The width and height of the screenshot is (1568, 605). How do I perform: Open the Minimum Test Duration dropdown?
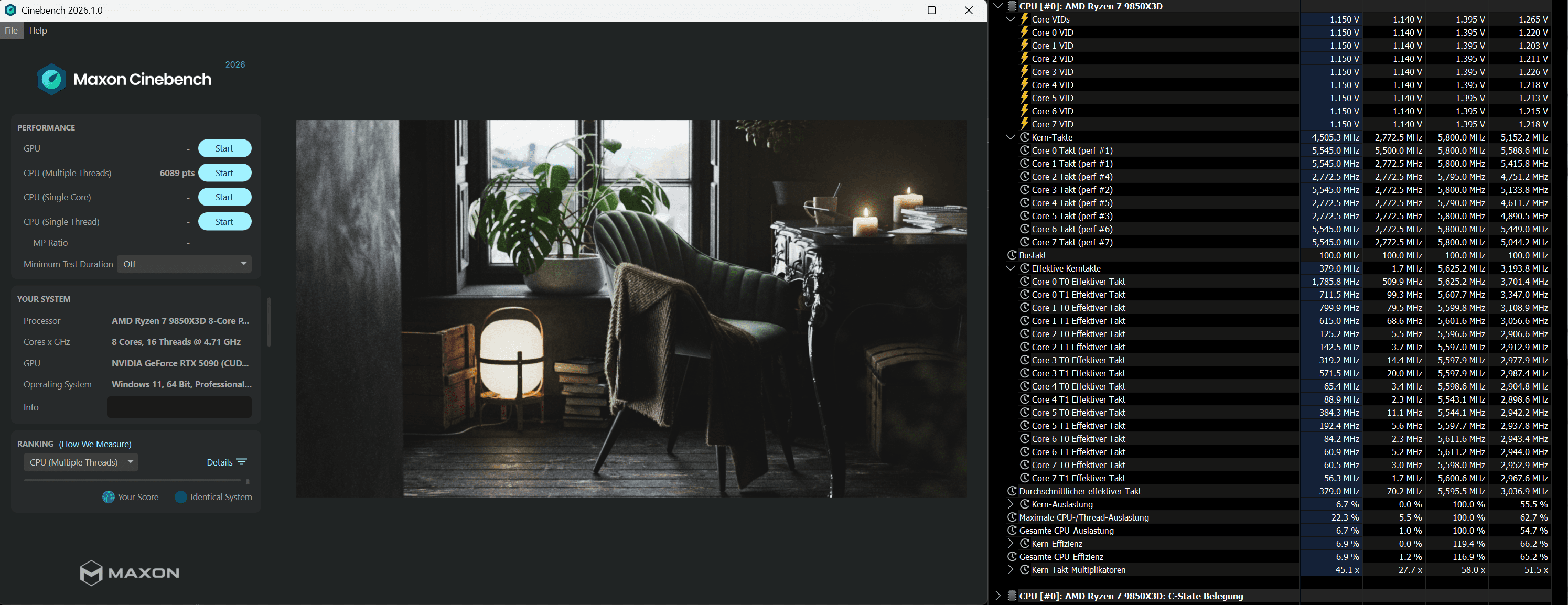pos(185,264)
